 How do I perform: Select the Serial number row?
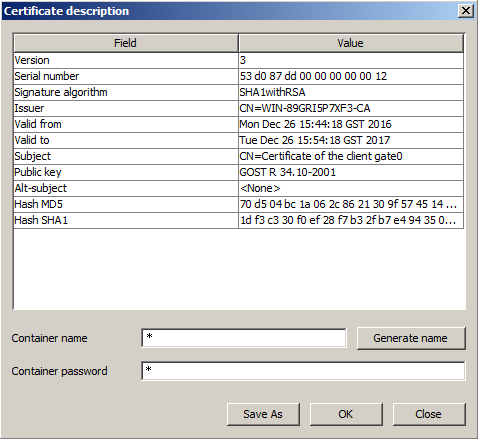coord(238,76)
